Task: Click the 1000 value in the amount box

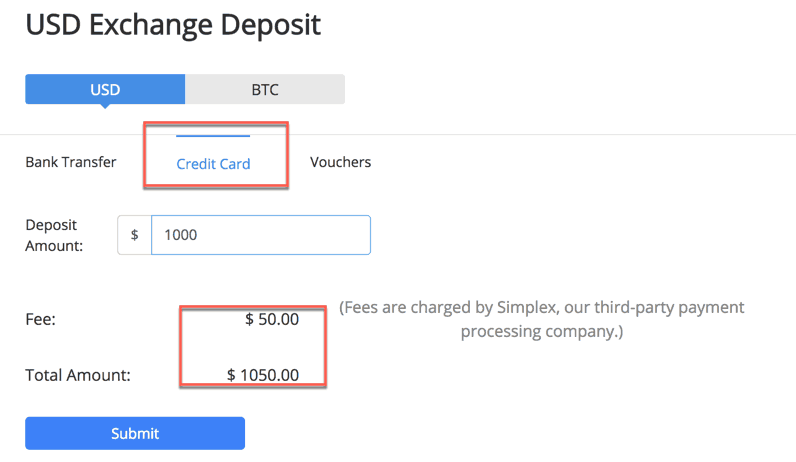Action: pyautogui.click(x=181, y=235)
